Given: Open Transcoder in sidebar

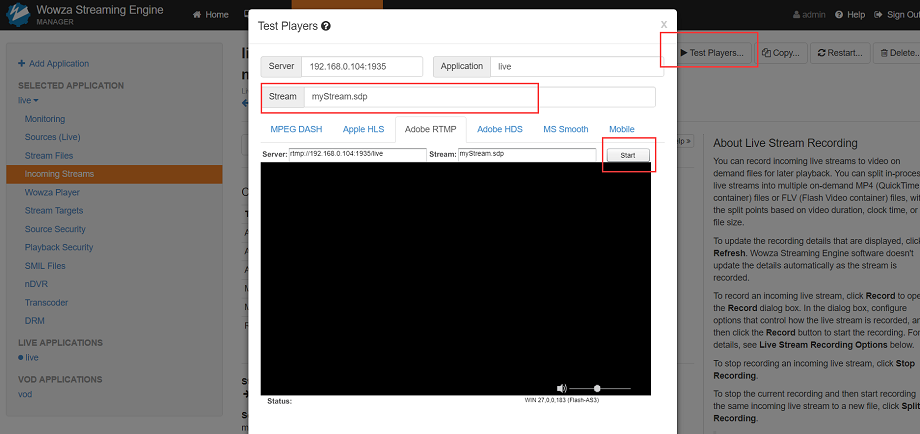Looking at the screenshot, I should tap(46, 303).
